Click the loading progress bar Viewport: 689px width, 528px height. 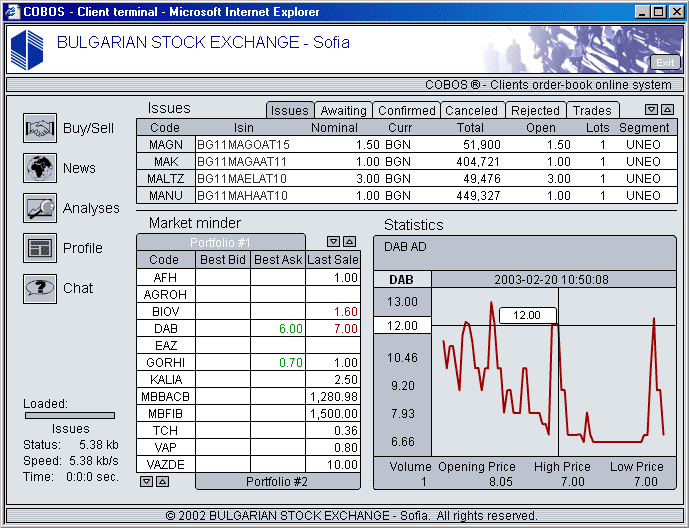coord(69,415)
